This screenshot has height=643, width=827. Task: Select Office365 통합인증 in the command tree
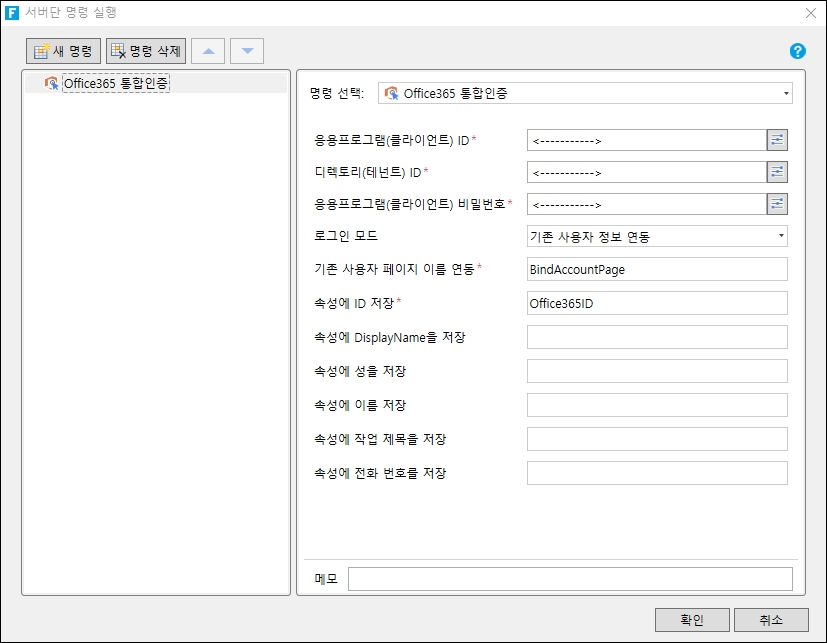115,84
